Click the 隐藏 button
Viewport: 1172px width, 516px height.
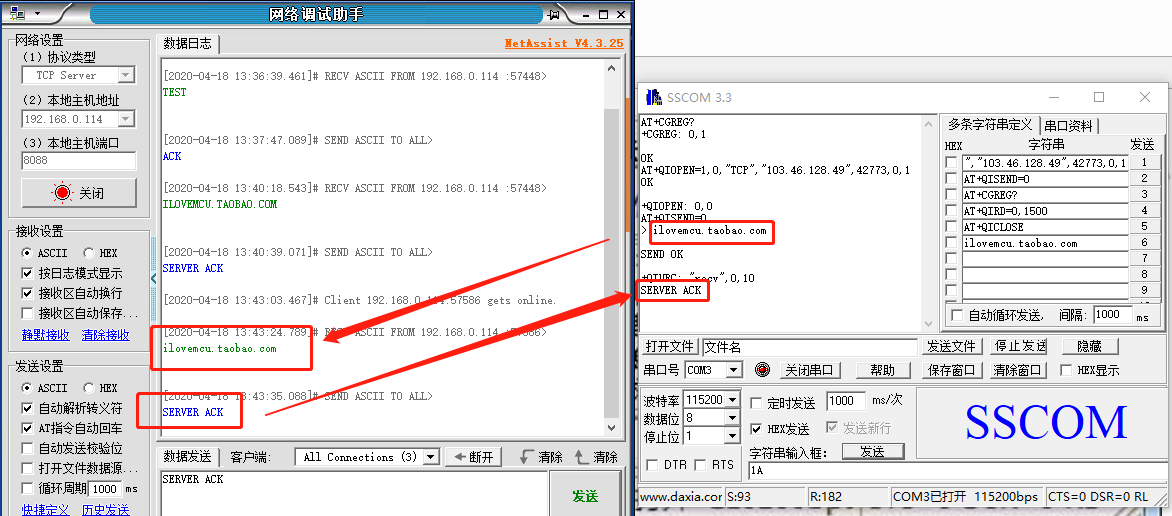click(1088, 346)
